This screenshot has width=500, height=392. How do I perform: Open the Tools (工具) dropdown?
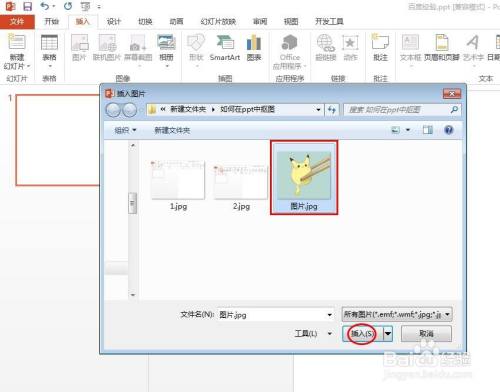tap(313, 333)
